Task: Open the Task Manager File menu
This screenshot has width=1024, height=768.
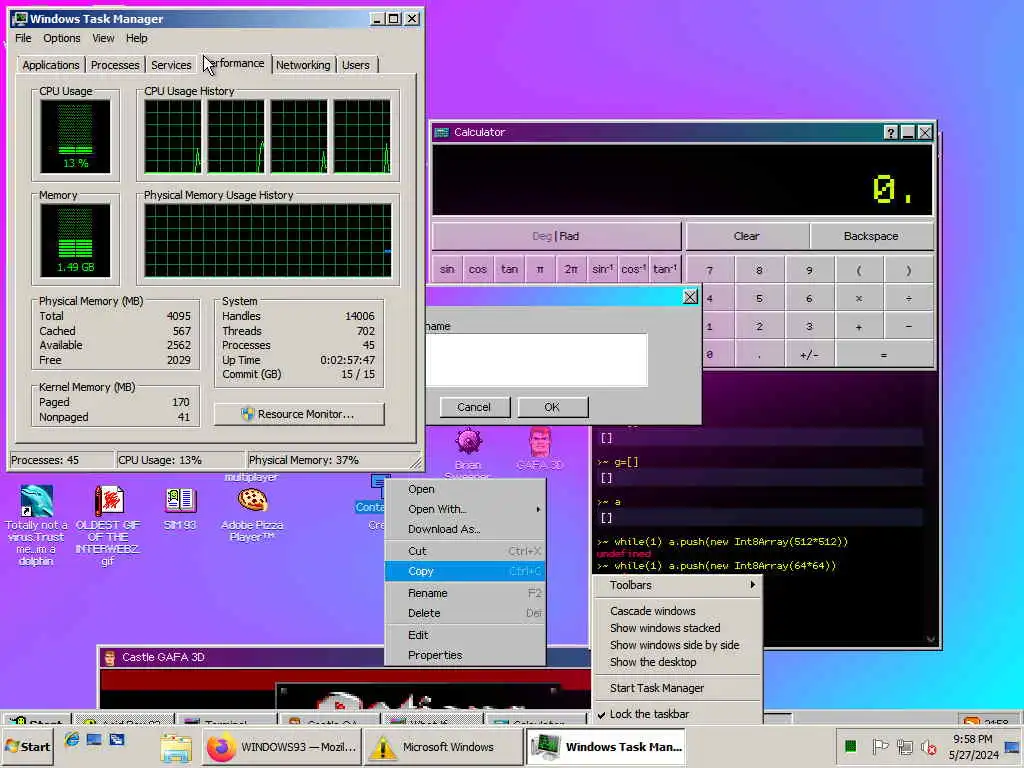Action: [x=24, y=39]
